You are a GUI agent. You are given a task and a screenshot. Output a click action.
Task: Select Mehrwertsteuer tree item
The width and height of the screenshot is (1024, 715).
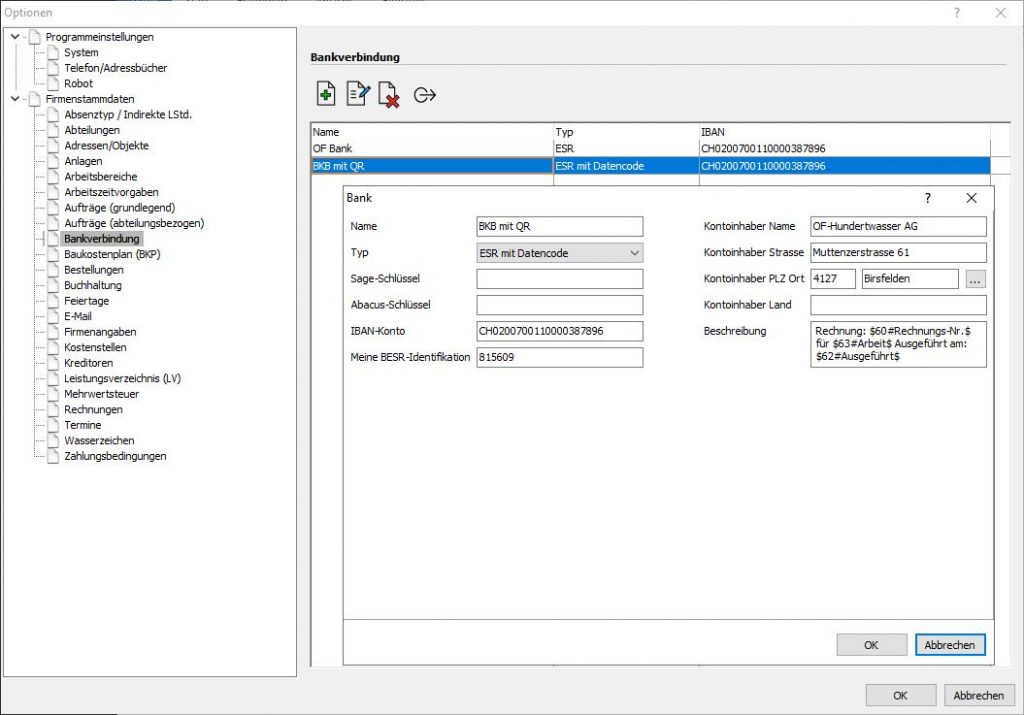(x=101, y=394)
